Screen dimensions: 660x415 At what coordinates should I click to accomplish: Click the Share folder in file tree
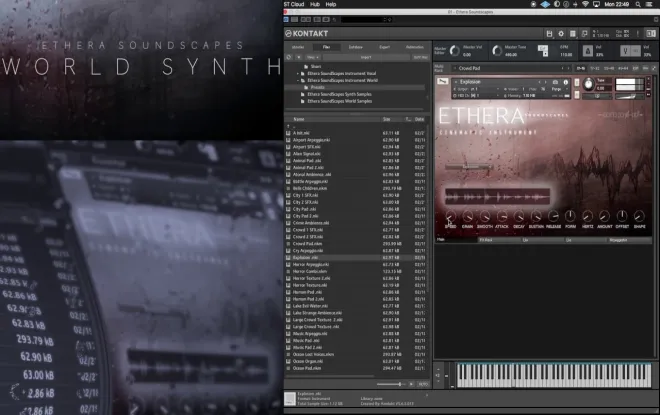pyautogui.click(x=313, y=67)
